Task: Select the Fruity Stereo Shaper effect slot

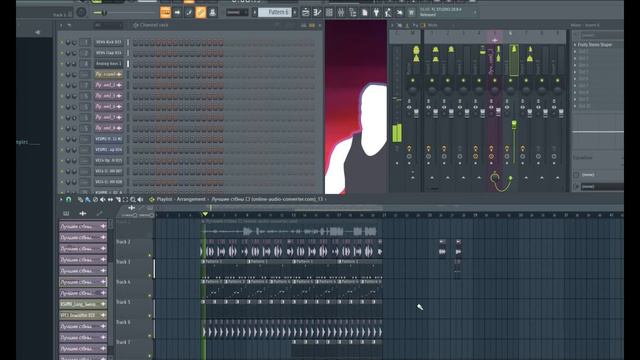Action: 598,44
